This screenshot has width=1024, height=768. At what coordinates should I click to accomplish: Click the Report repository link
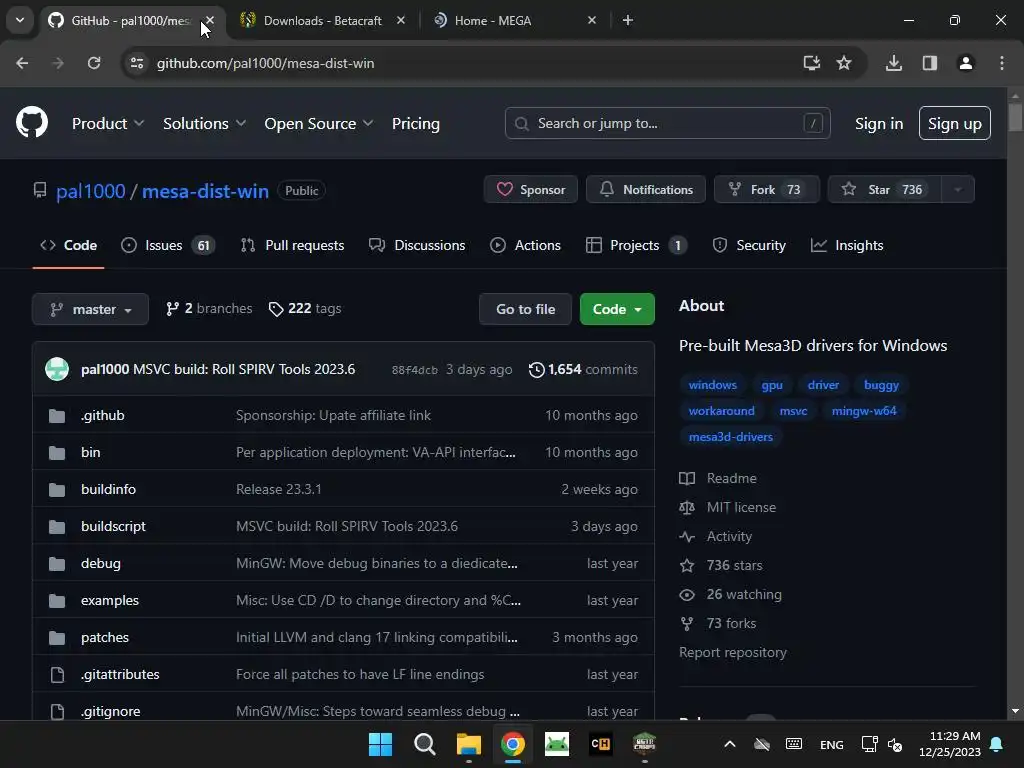tap(733, 652)
